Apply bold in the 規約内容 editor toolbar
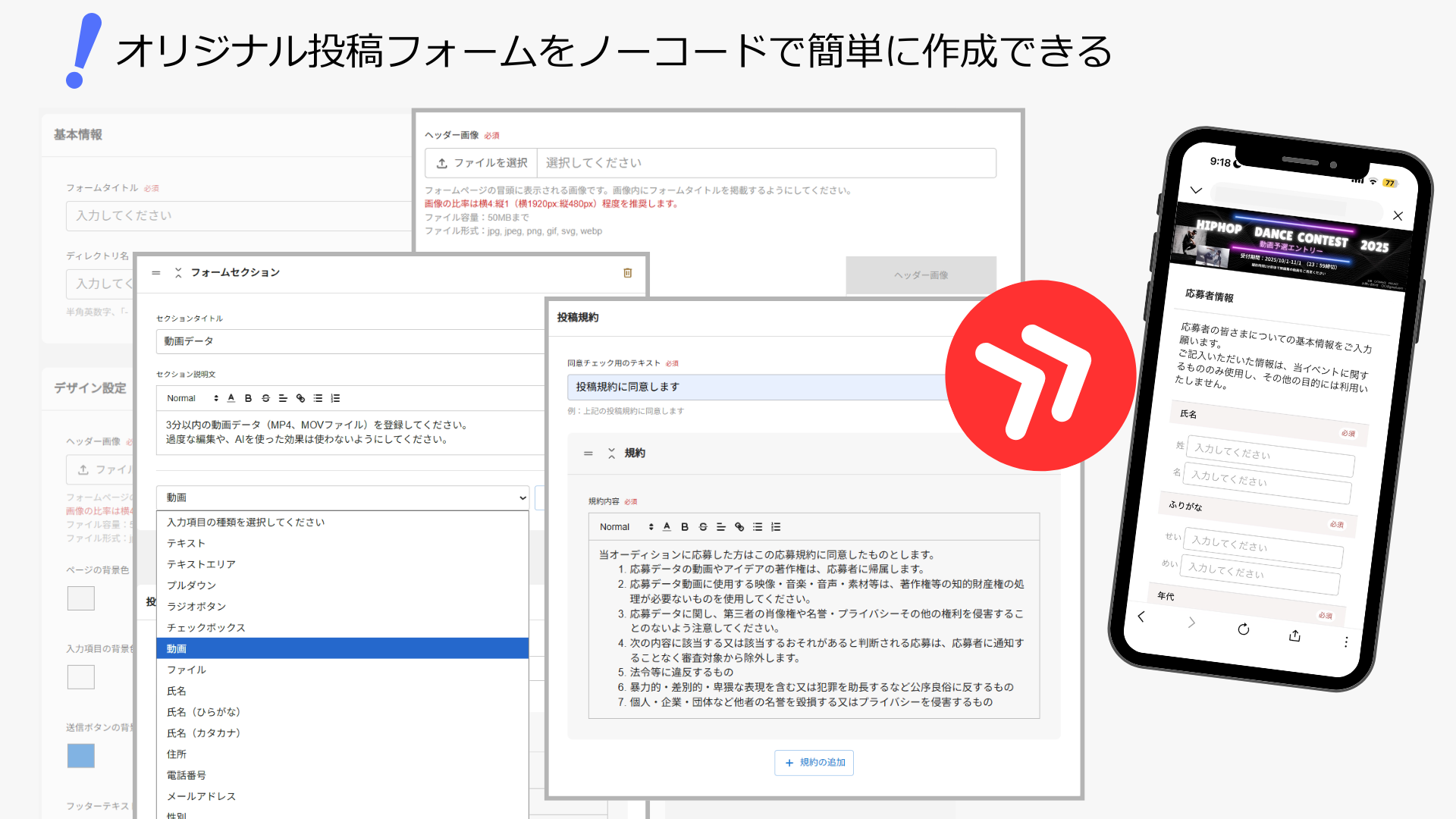This screenshot has height=819, width=1456. pos(685,526)
